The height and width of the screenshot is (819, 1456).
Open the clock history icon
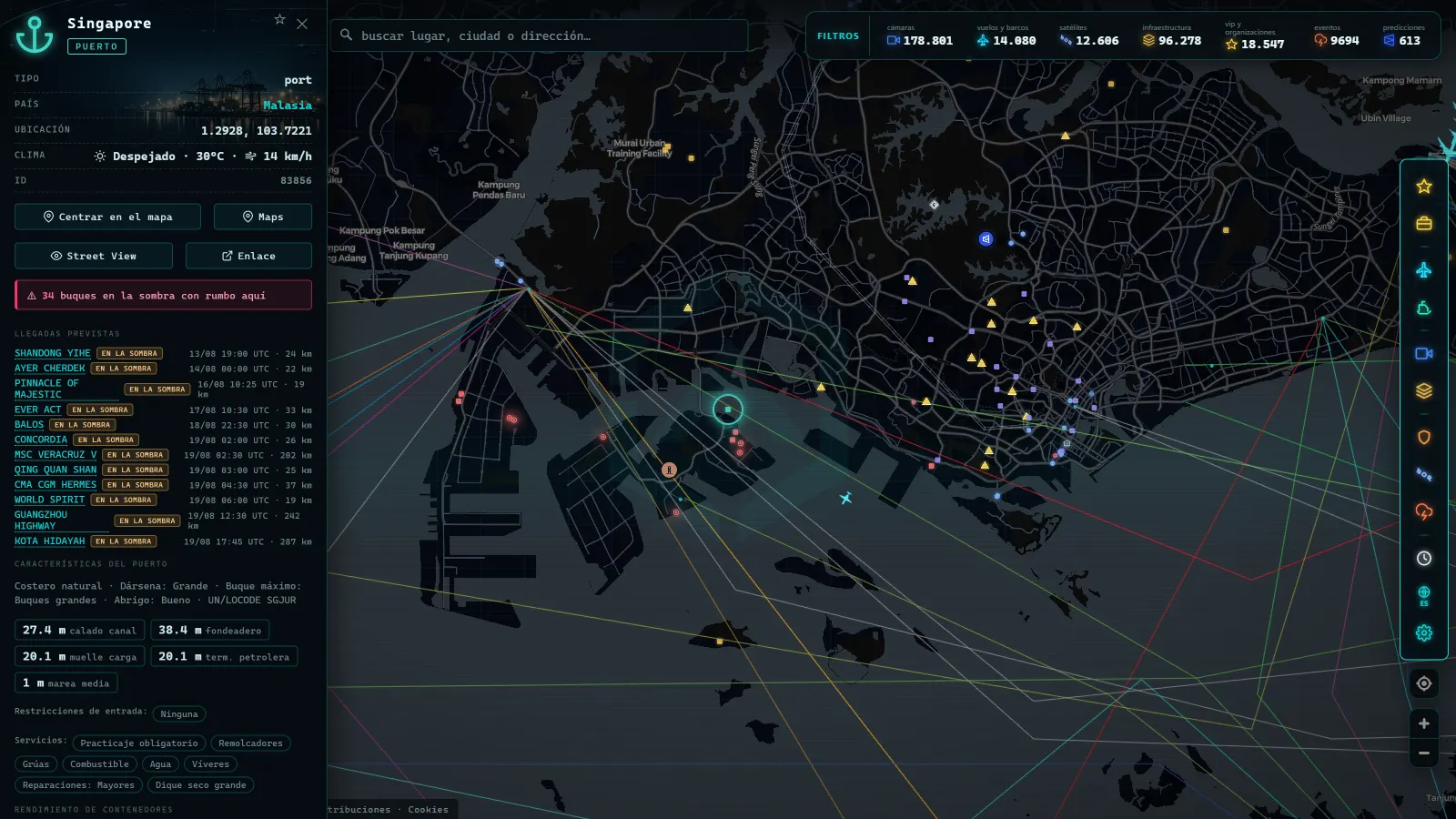click(1424, 559)
